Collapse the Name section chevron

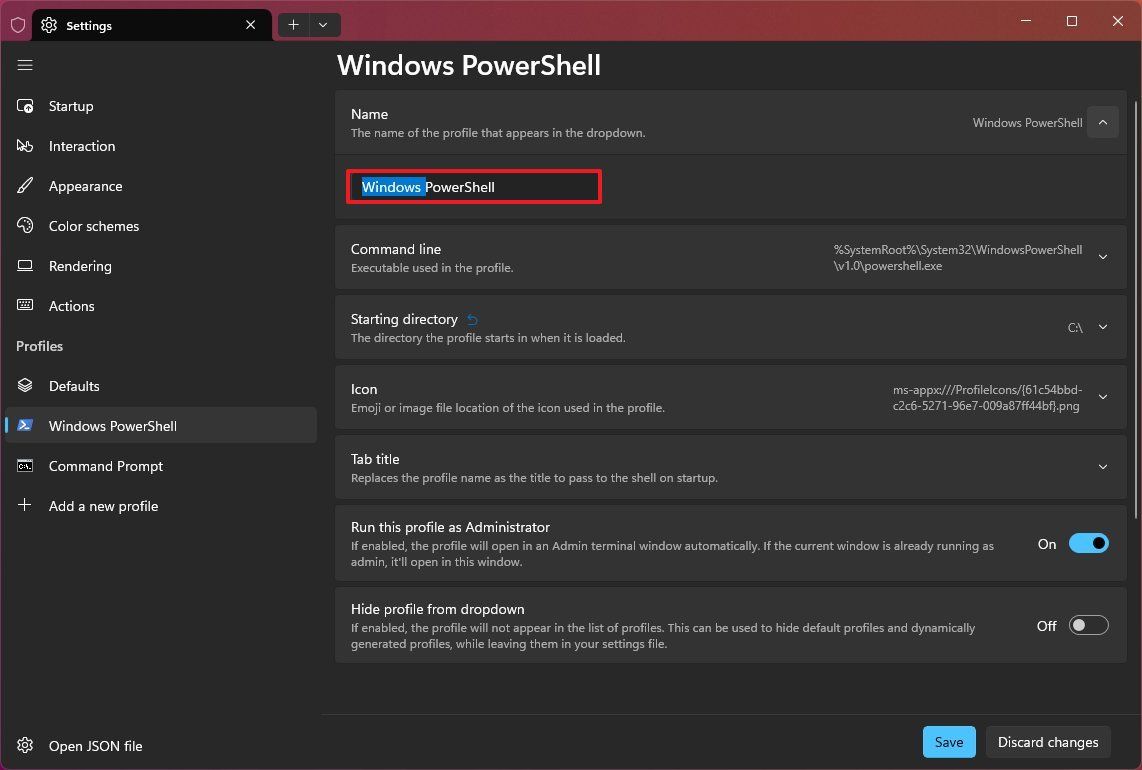point(1102,122)
